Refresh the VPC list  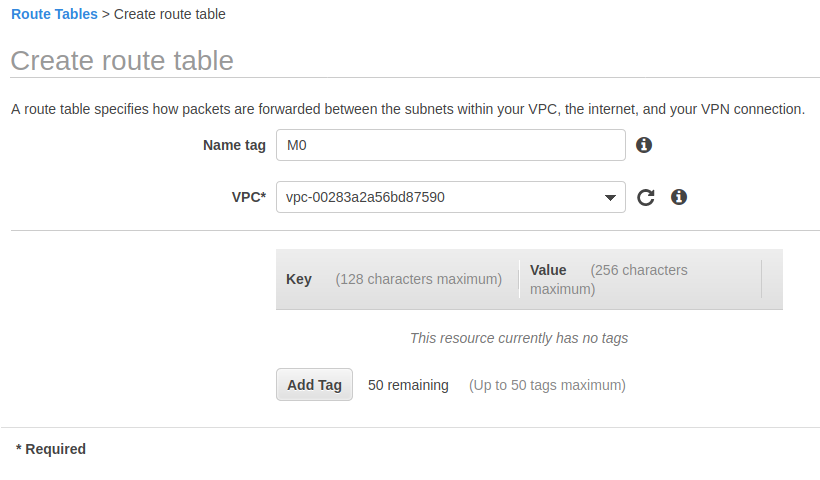point(646,197)
